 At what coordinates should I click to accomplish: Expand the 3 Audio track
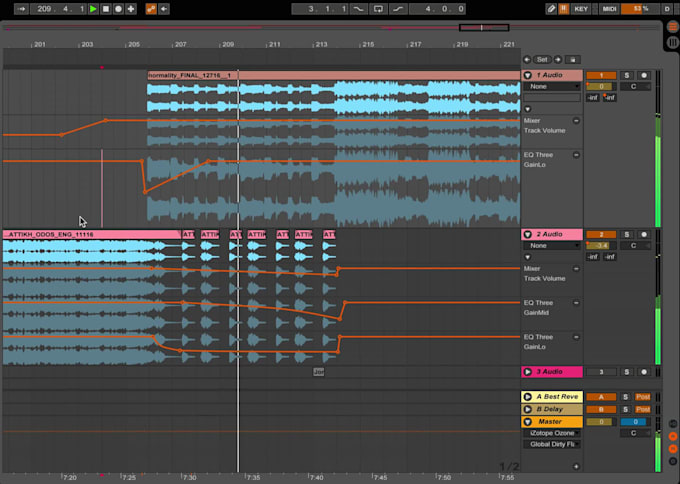click(x=528, y=372)
